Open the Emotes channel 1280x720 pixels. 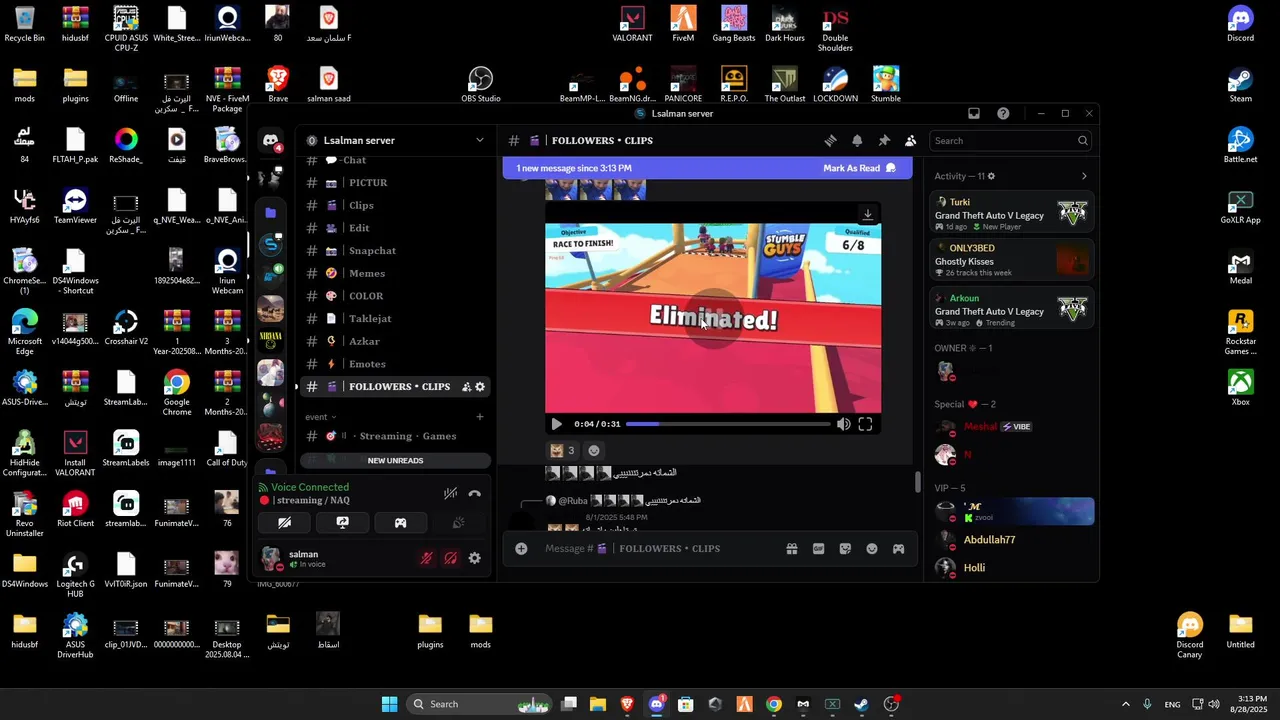pyautogui.click(x=395, y=364)
